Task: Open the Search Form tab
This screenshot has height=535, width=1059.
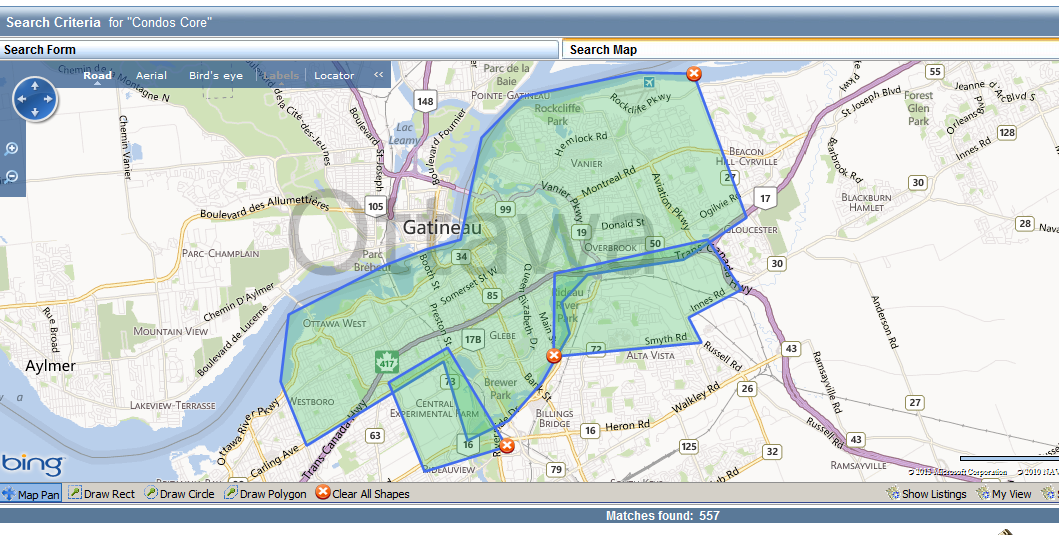Action: [x=280, y=49]
